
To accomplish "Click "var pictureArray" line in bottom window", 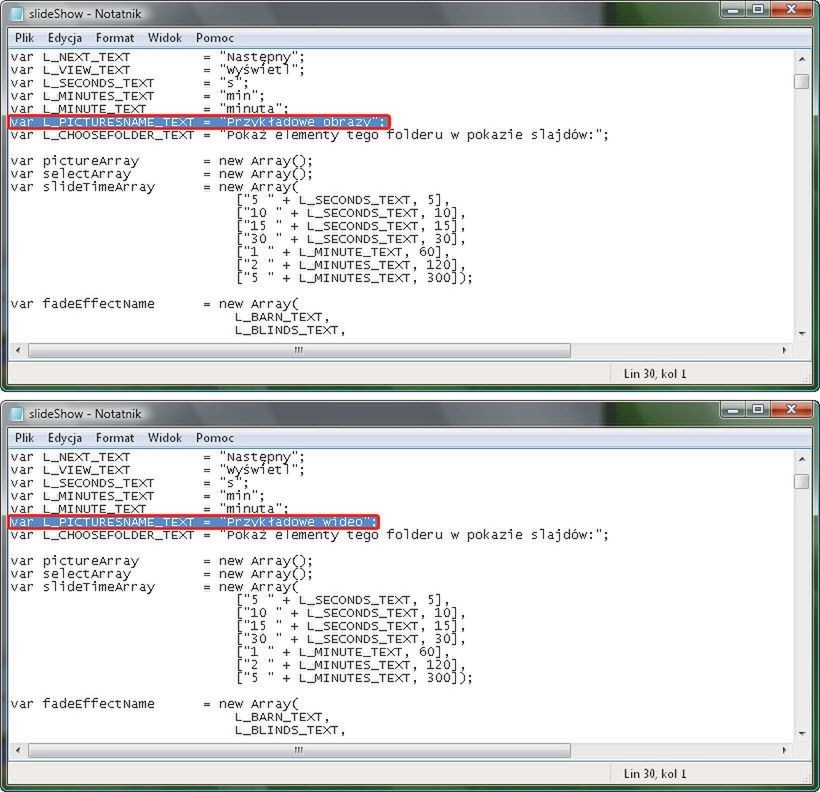I will [162, 561].
